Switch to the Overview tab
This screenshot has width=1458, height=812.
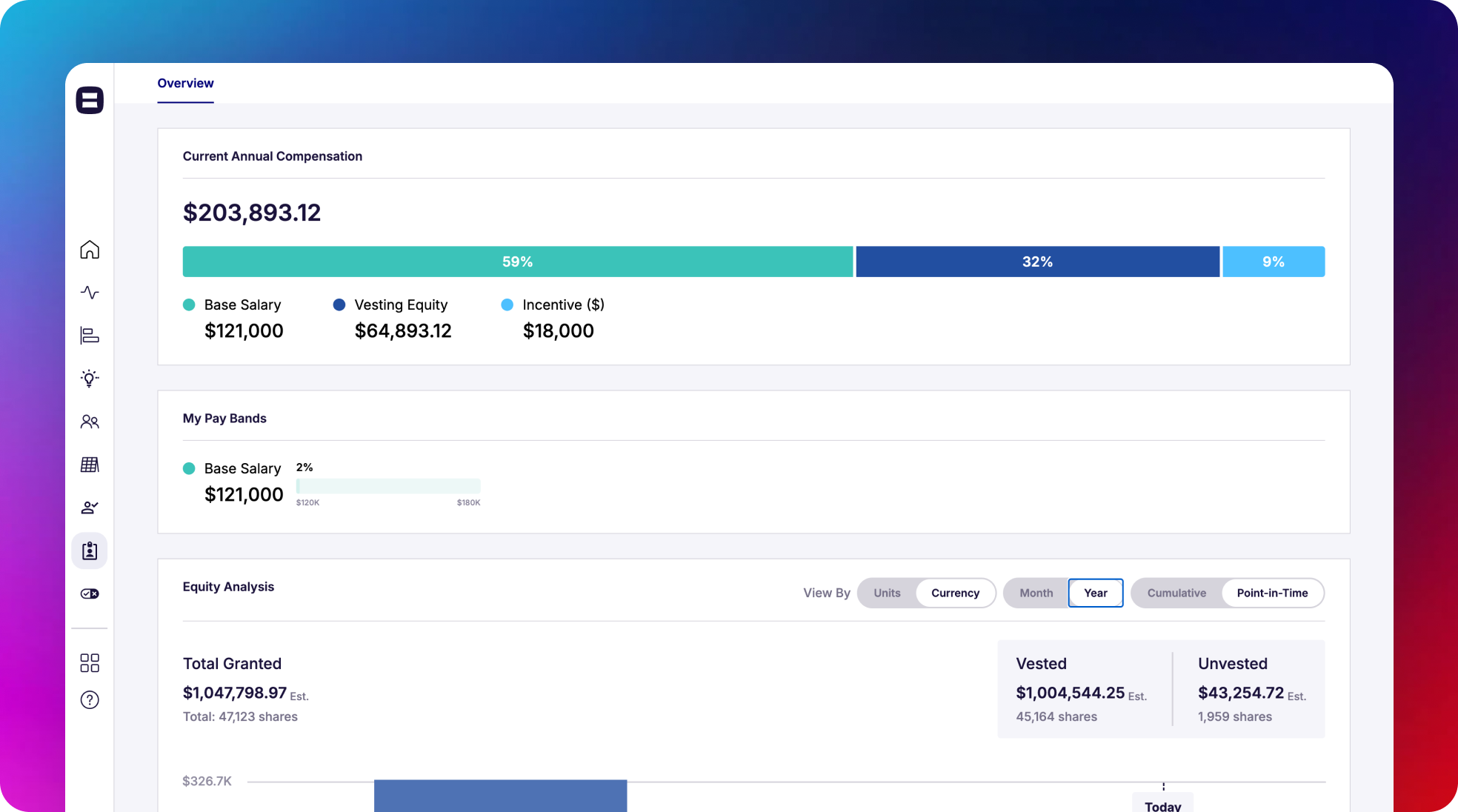click(185, 83)
